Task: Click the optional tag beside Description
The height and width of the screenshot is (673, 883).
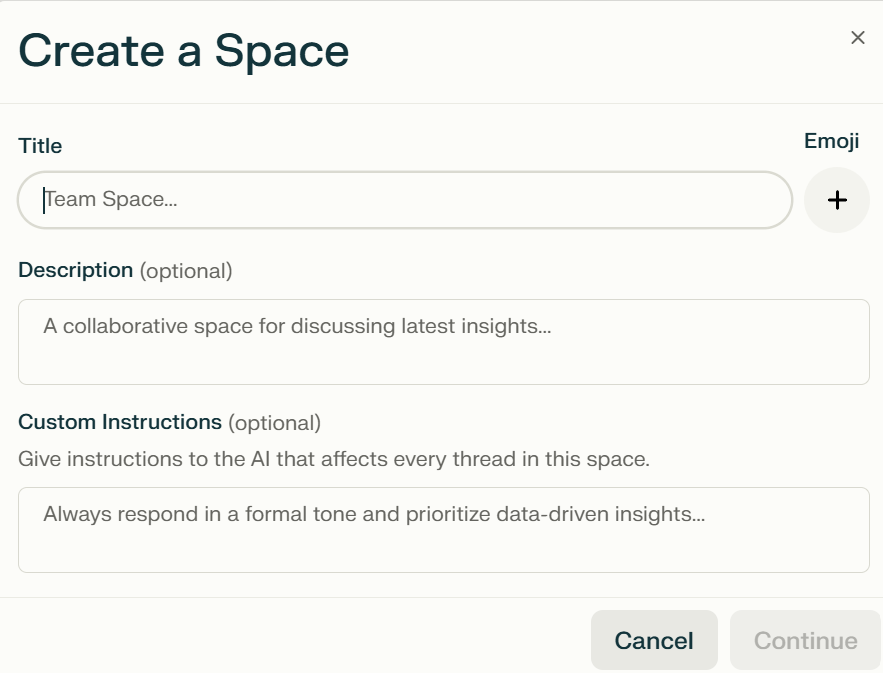Action: click(x=186, y=271)
